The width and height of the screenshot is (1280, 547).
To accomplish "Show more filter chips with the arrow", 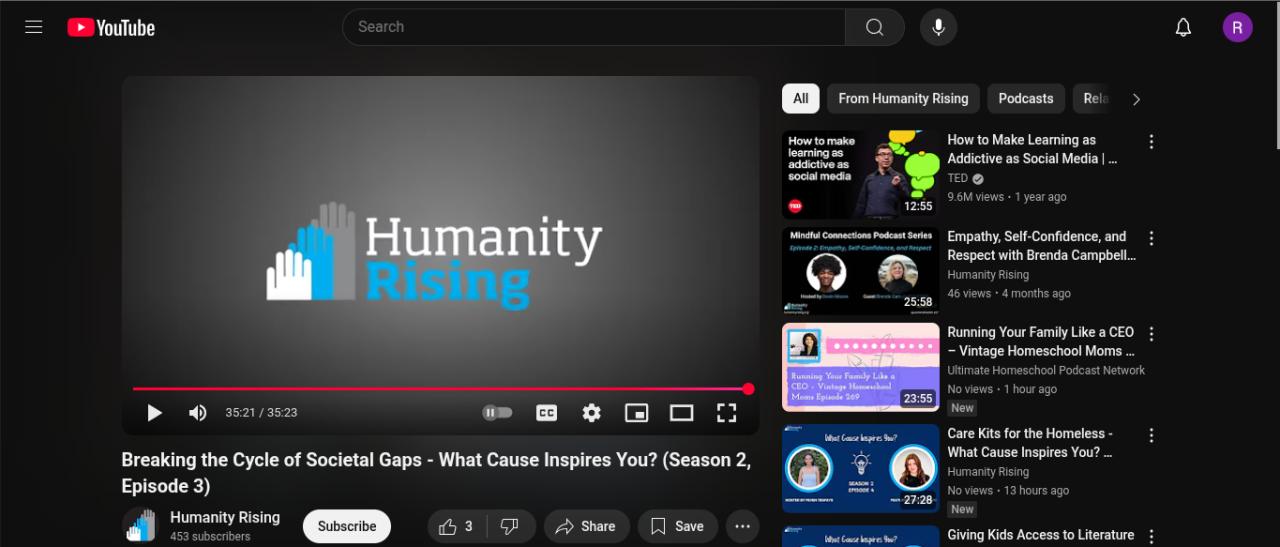I will pos(1136,99).
